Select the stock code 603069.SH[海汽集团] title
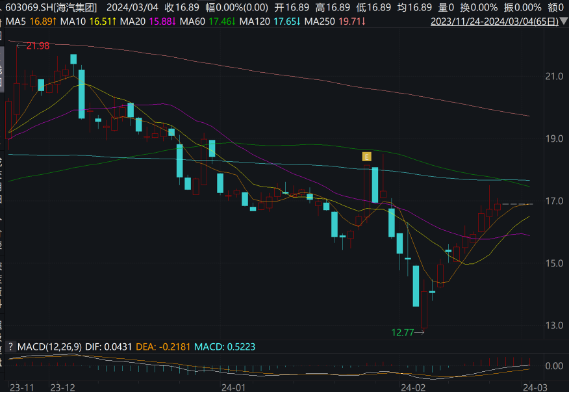 [51, 7]
